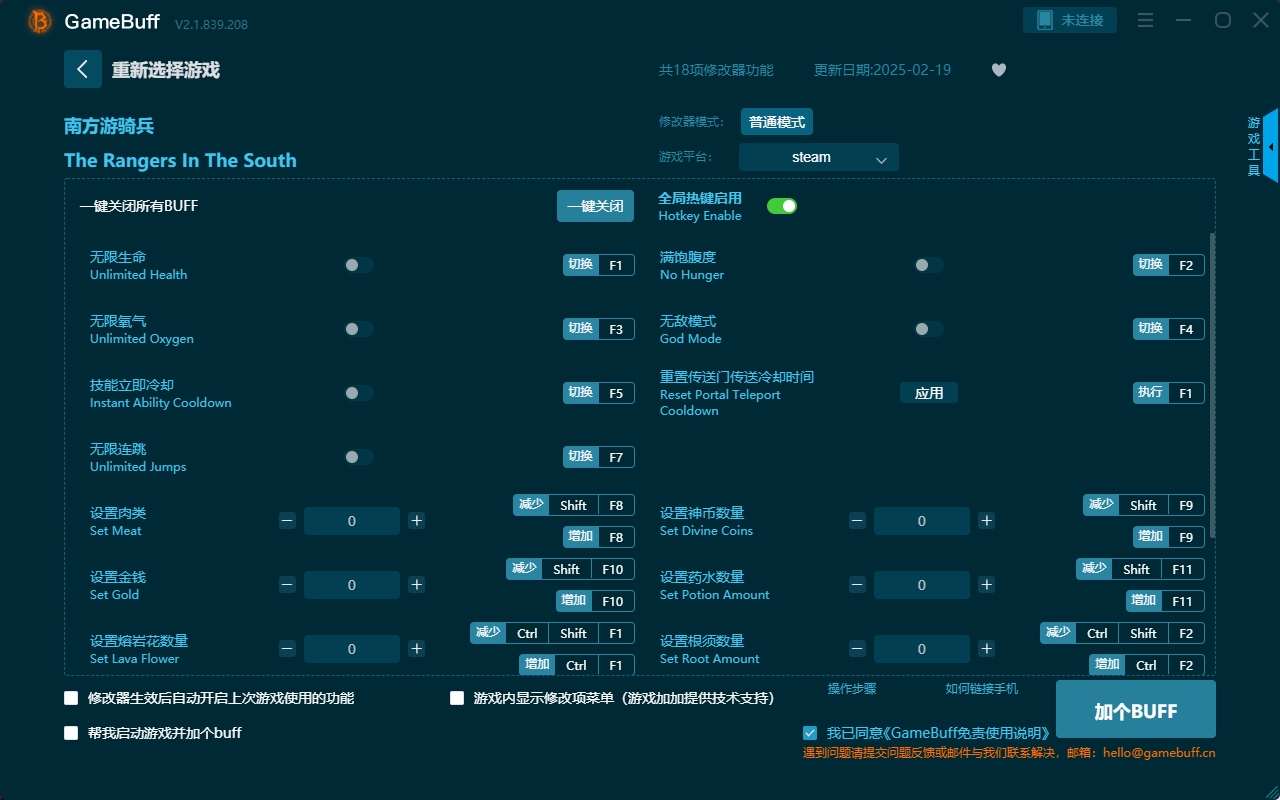The width and height of the screenshot is (1280, 800).
Task: Open the steam game platform dropdown
Action: [818, 157]
